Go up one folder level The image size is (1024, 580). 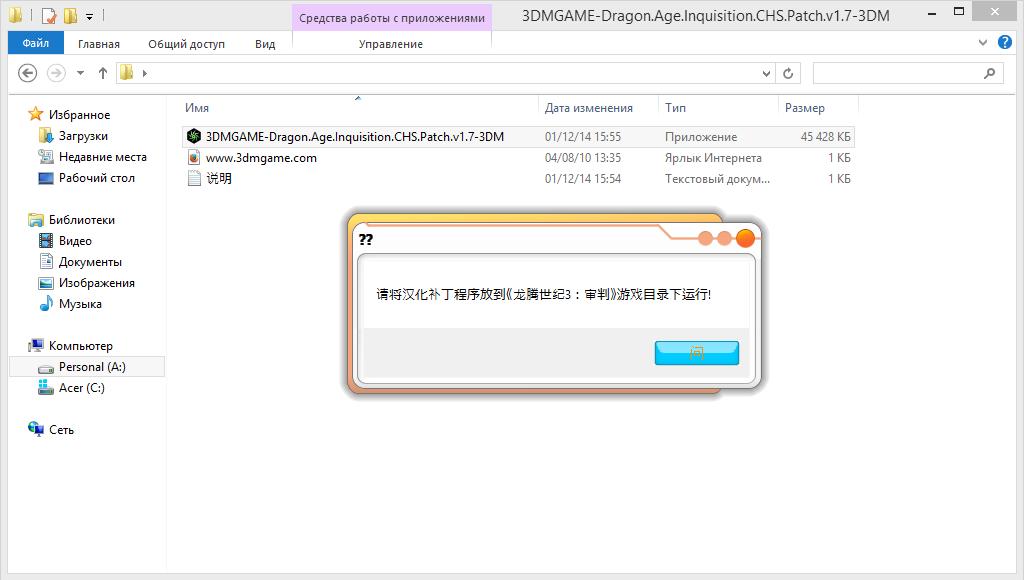tap(103, 73)
